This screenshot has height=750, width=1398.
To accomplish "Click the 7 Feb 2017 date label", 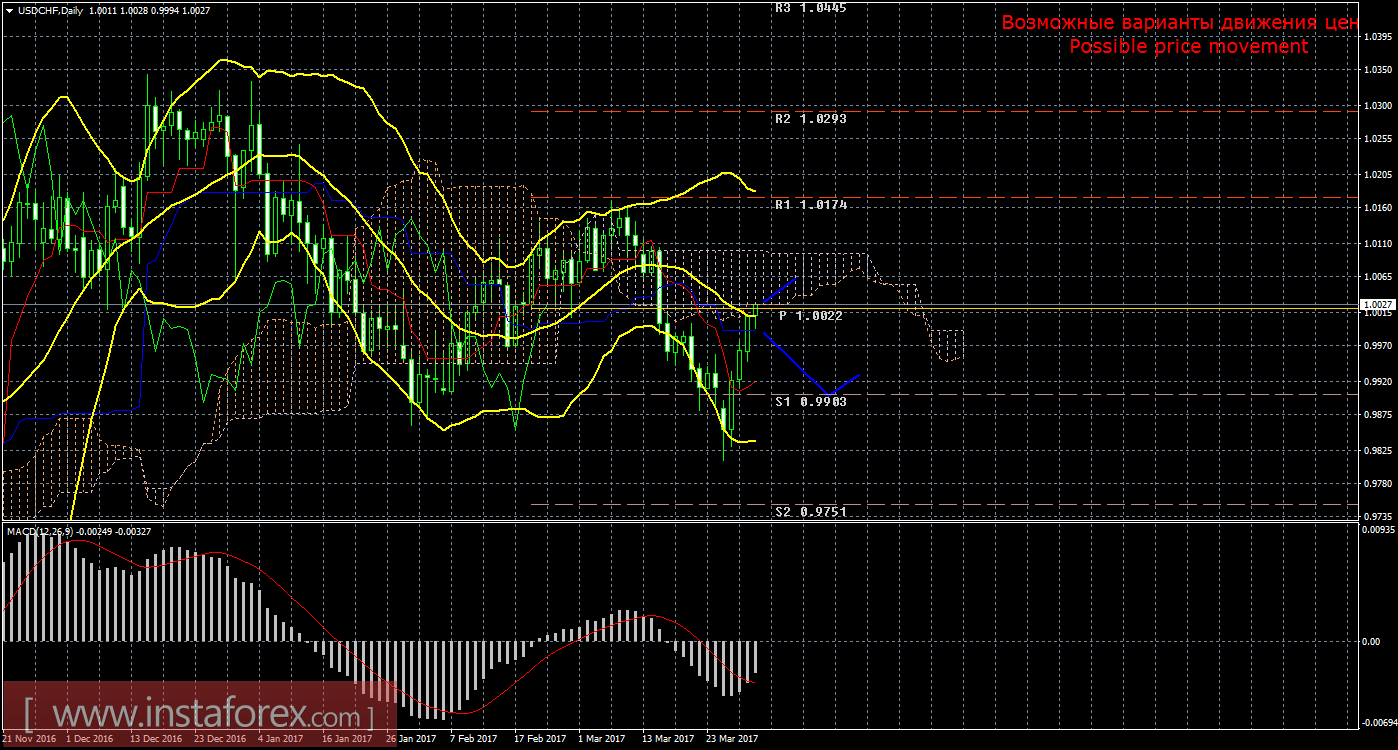I will 473,739.
